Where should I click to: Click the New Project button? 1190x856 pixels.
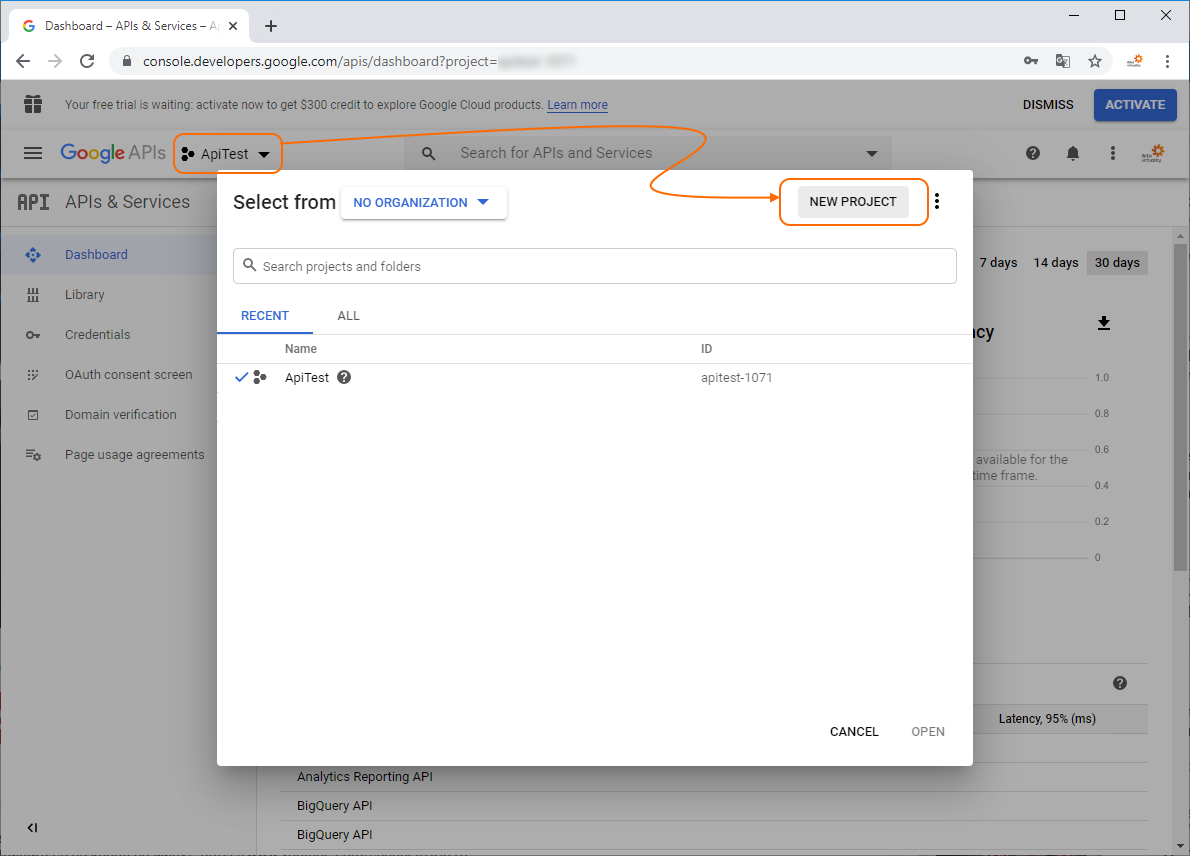(853, 201)
